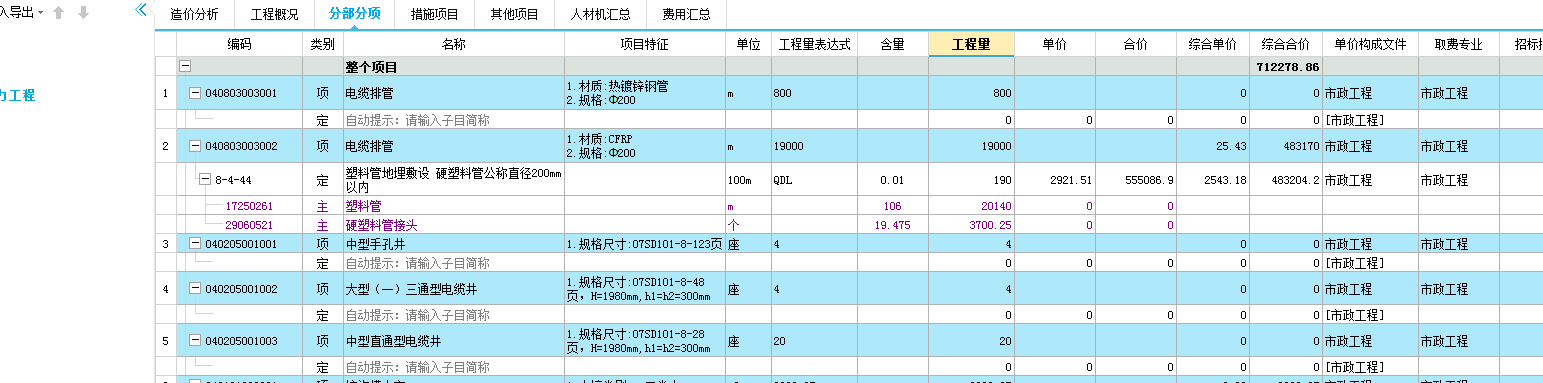Click the first 自动提示 sub-item name input

click(x=453, y=120)
